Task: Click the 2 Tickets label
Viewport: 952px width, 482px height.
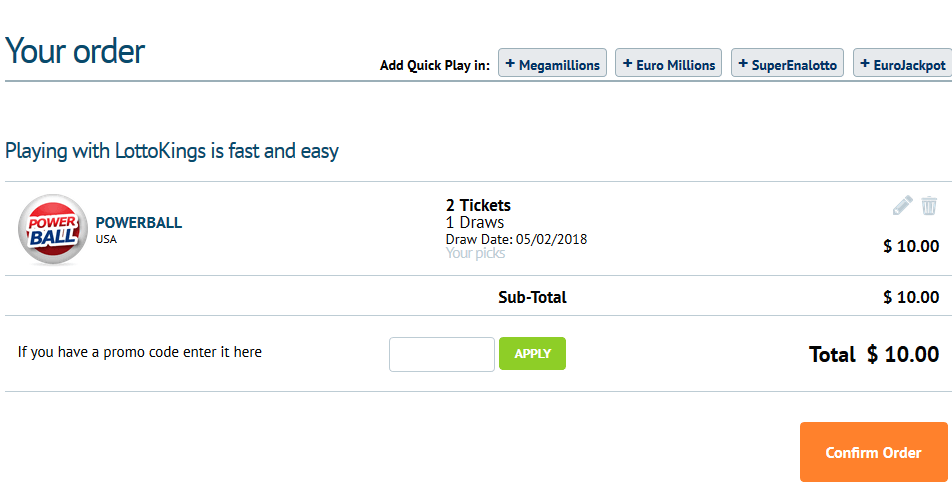Action: [x=478, y=205]
